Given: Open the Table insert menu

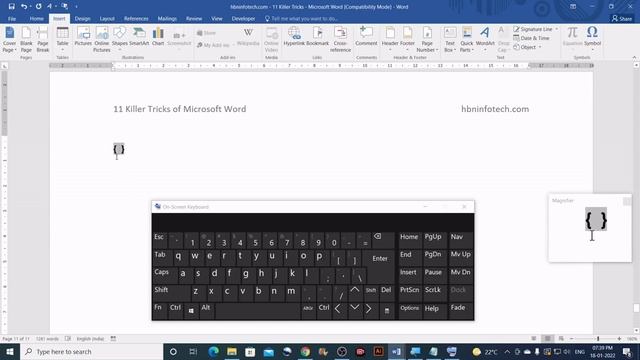Looking at the screenshot, I should click(x=62, y=40).
